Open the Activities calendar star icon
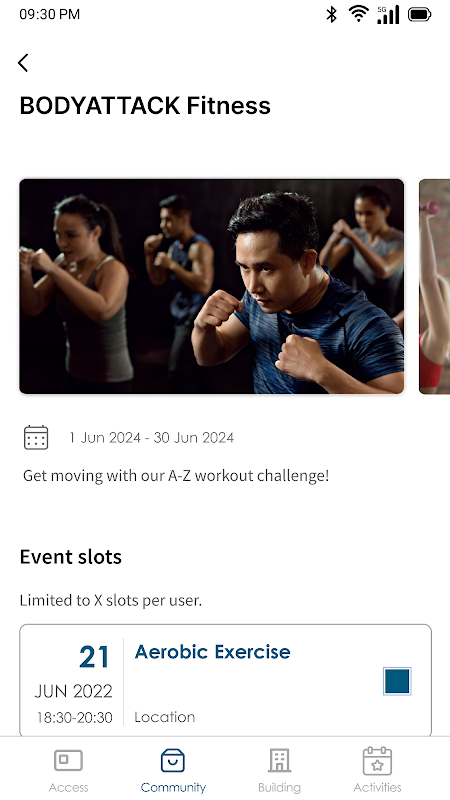The height and width of the screenshot is (800, 450). [x=378, y=761]
